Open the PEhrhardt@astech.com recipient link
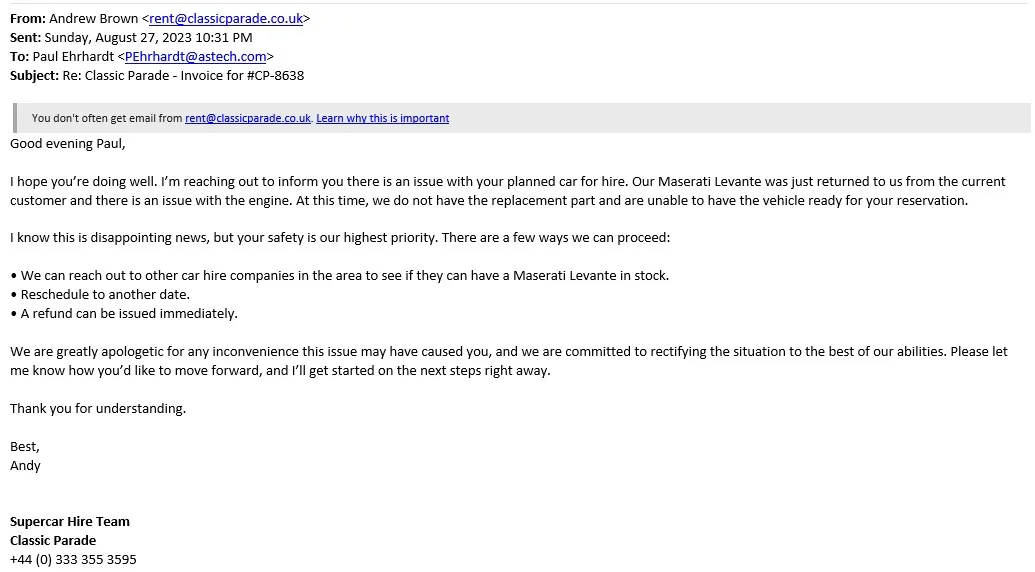This screenshot has width=1035, height=572. pyautogui.click(x=195, y=56)
